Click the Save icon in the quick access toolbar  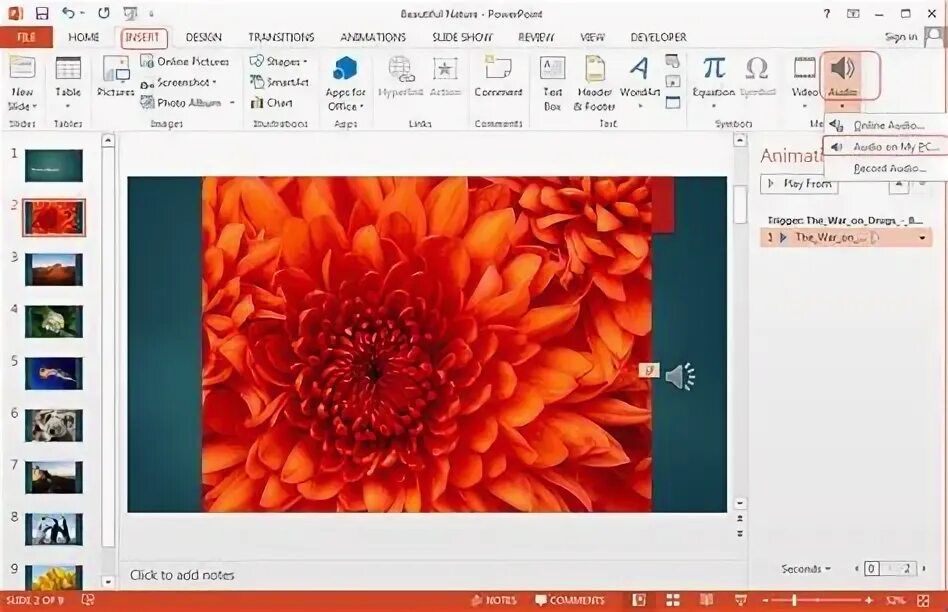42,13
